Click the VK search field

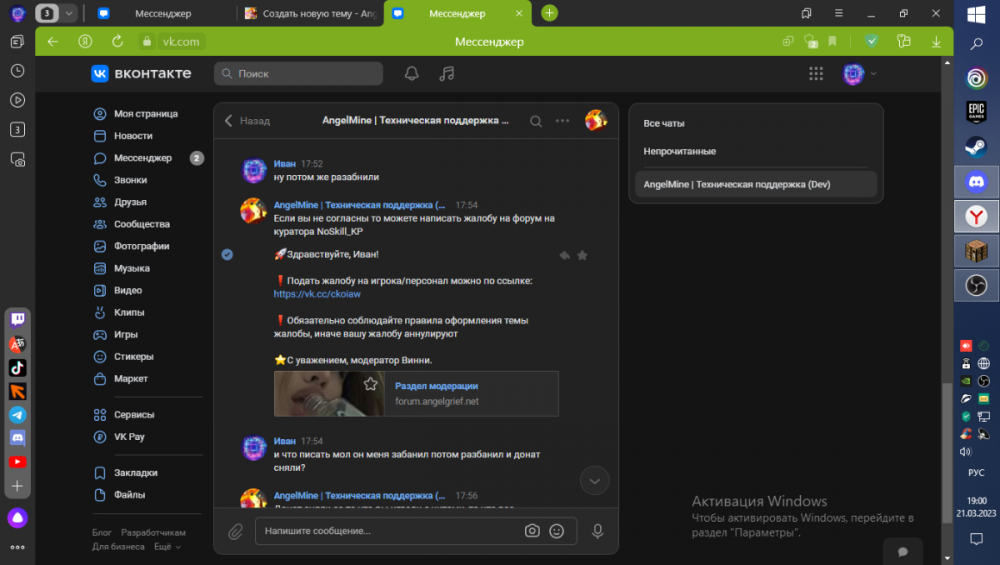pyautogui.click(x=298, y=73)
